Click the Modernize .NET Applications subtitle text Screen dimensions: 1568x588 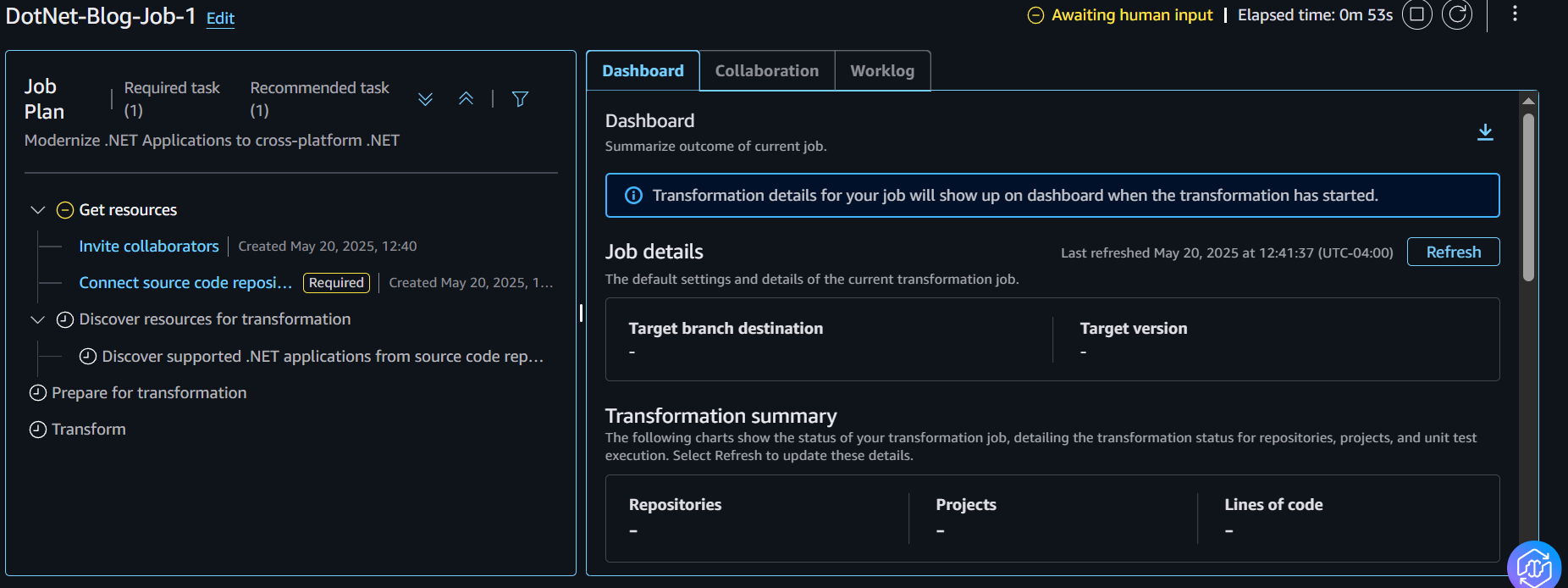coord(212,141)
